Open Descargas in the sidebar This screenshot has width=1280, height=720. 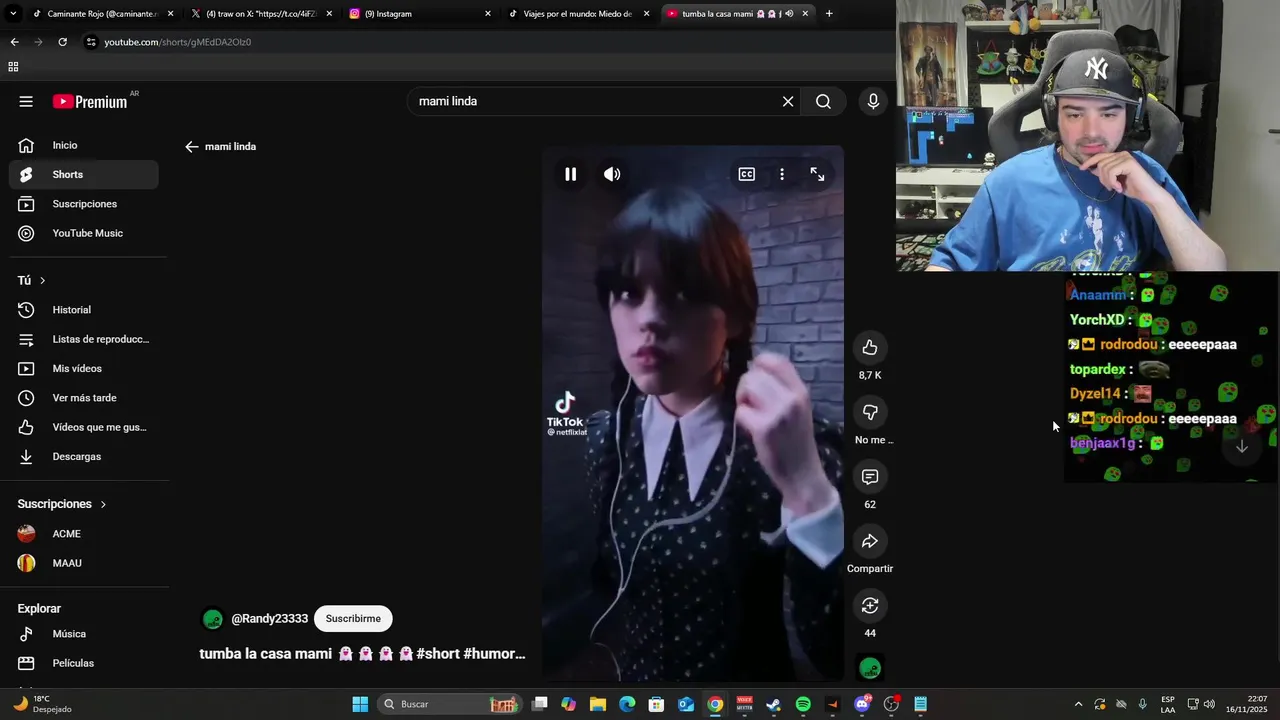coord(84,456)
